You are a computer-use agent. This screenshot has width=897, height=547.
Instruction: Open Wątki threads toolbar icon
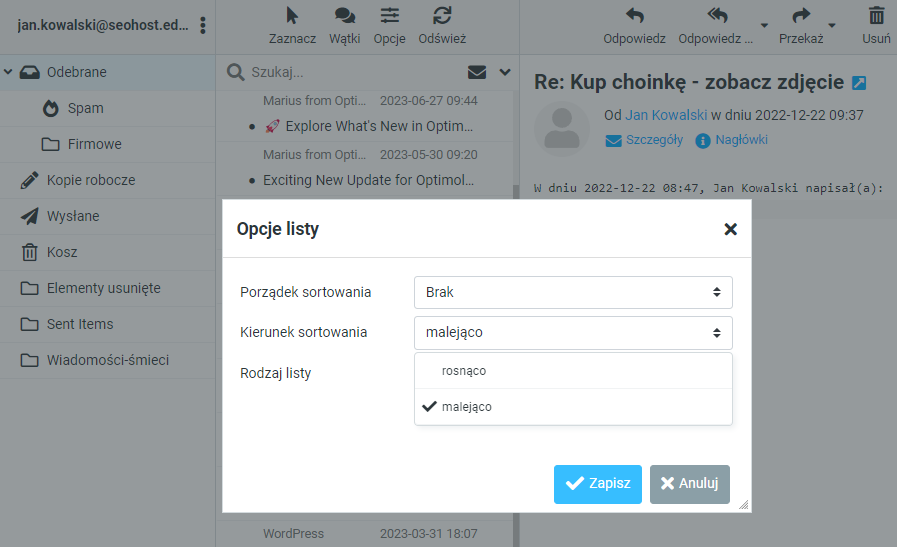click(x=344, y=16)
